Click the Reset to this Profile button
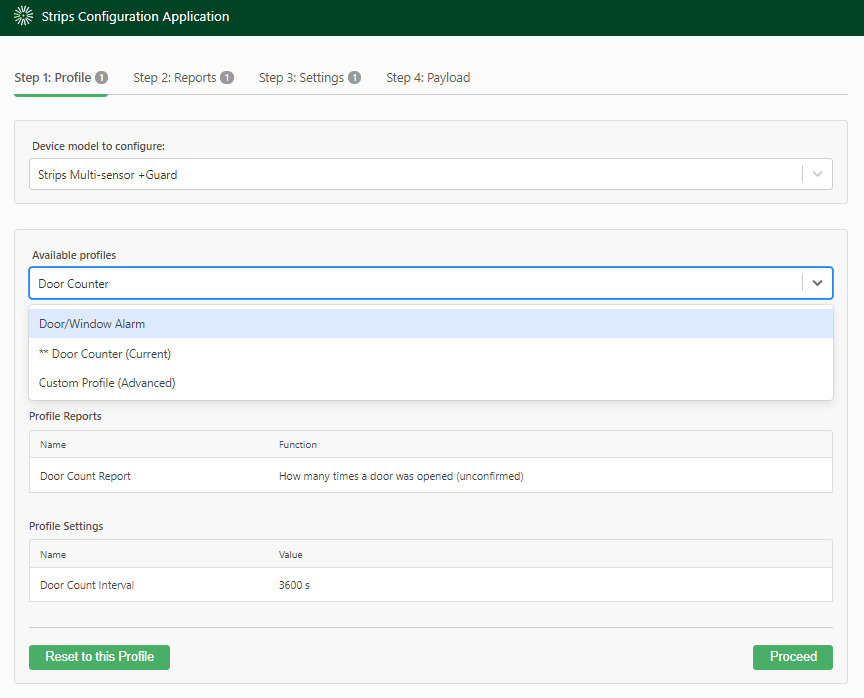 [99, 657]
